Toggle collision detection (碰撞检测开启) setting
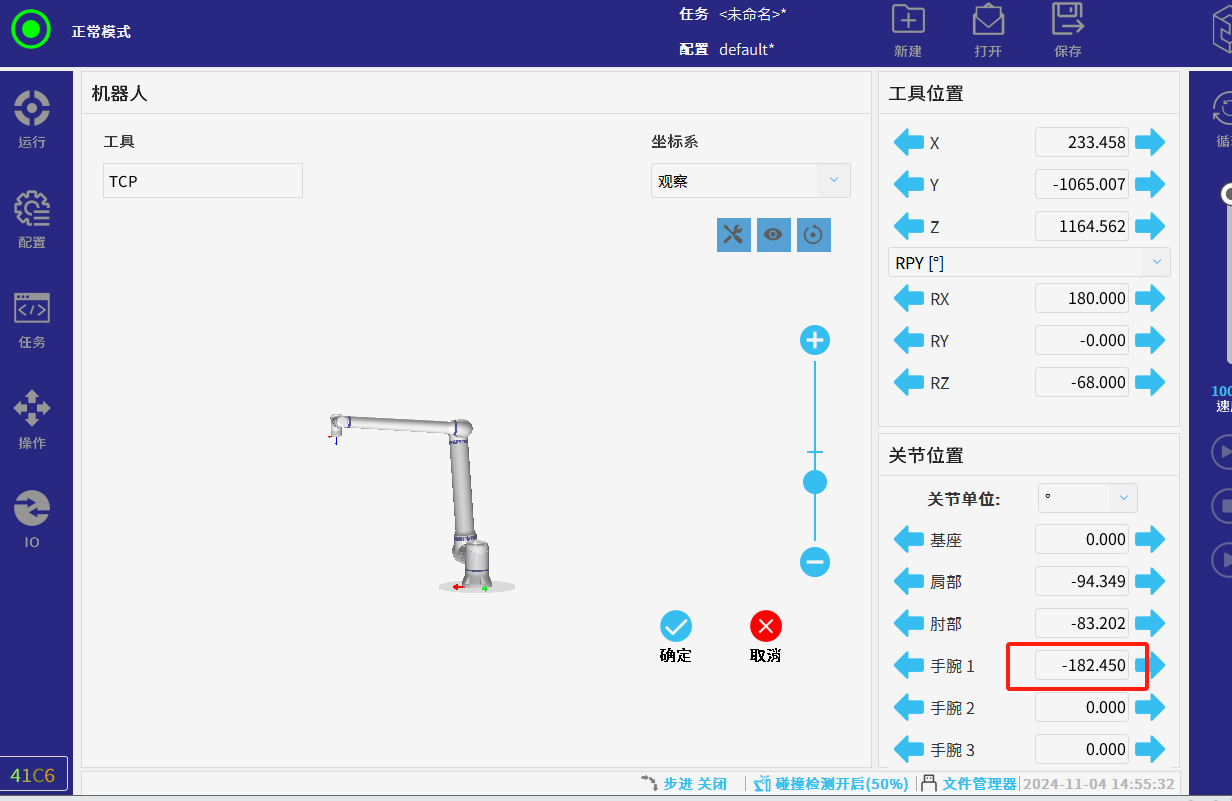1232x801 pixels. [831, 784]
